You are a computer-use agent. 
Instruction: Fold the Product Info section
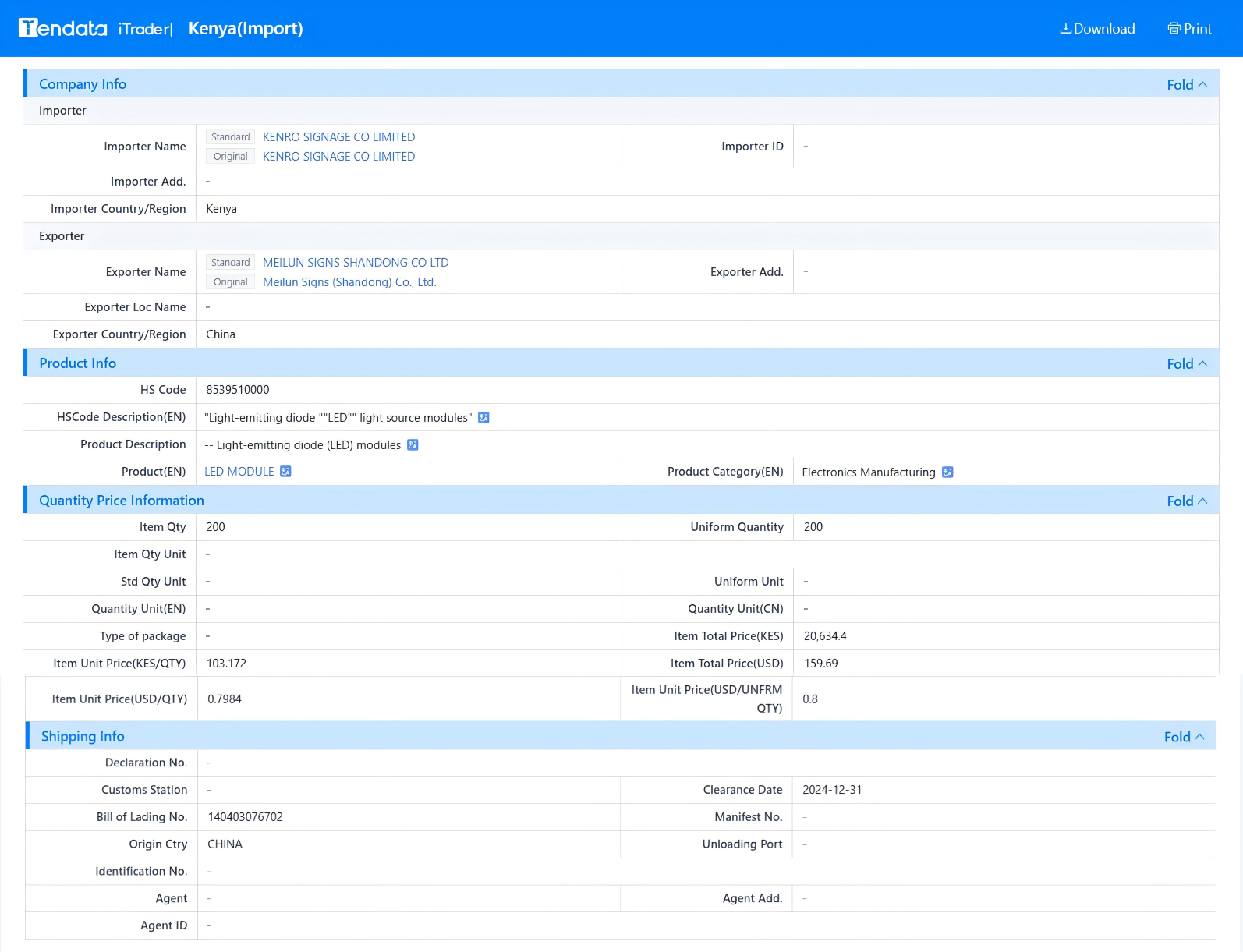(1187, 363)
